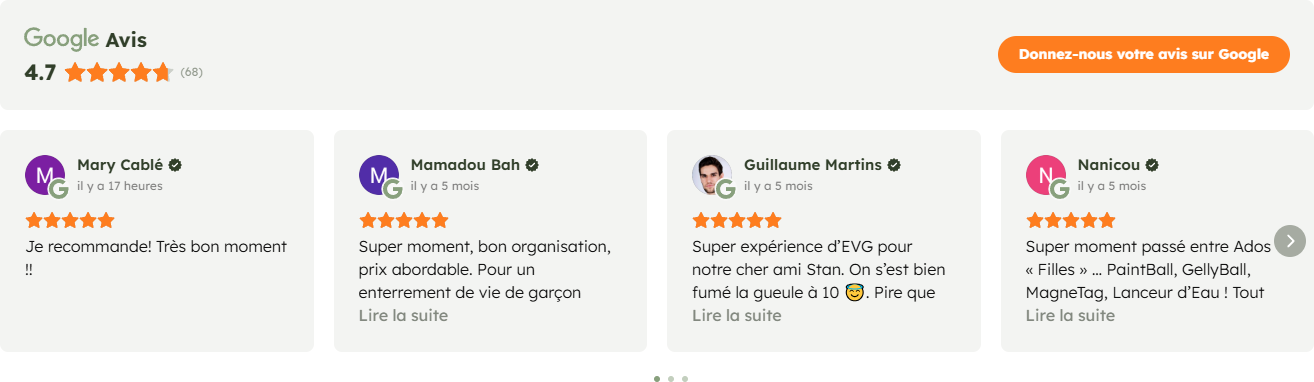Expand Nanicou's review with Lire la suite
Screen dimensions: 1314x382
click(x=1070, y=316)
